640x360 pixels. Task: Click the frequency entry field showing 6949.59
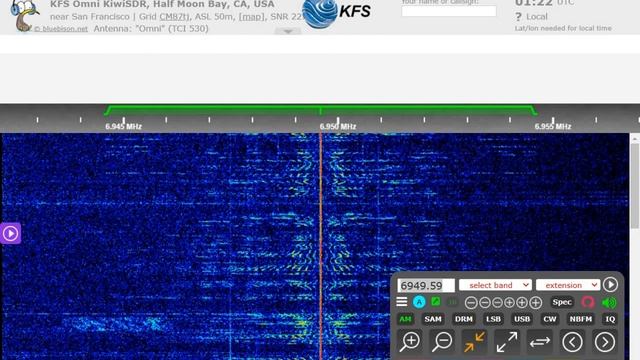[x=426, y=285]
